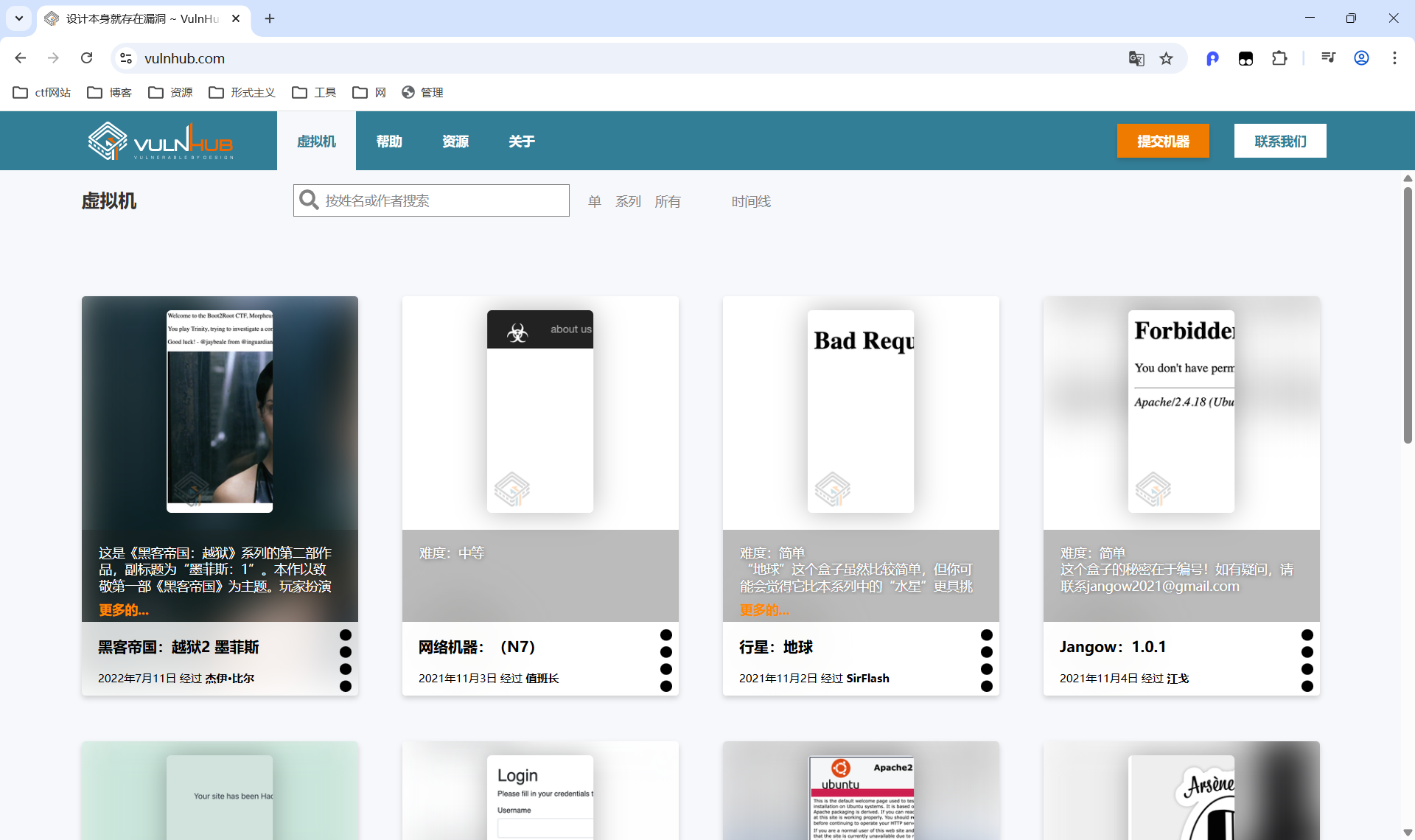Click the orange 提交机器 button
This screenshot has width=1415, height=840.
(x=1163, y=141)
